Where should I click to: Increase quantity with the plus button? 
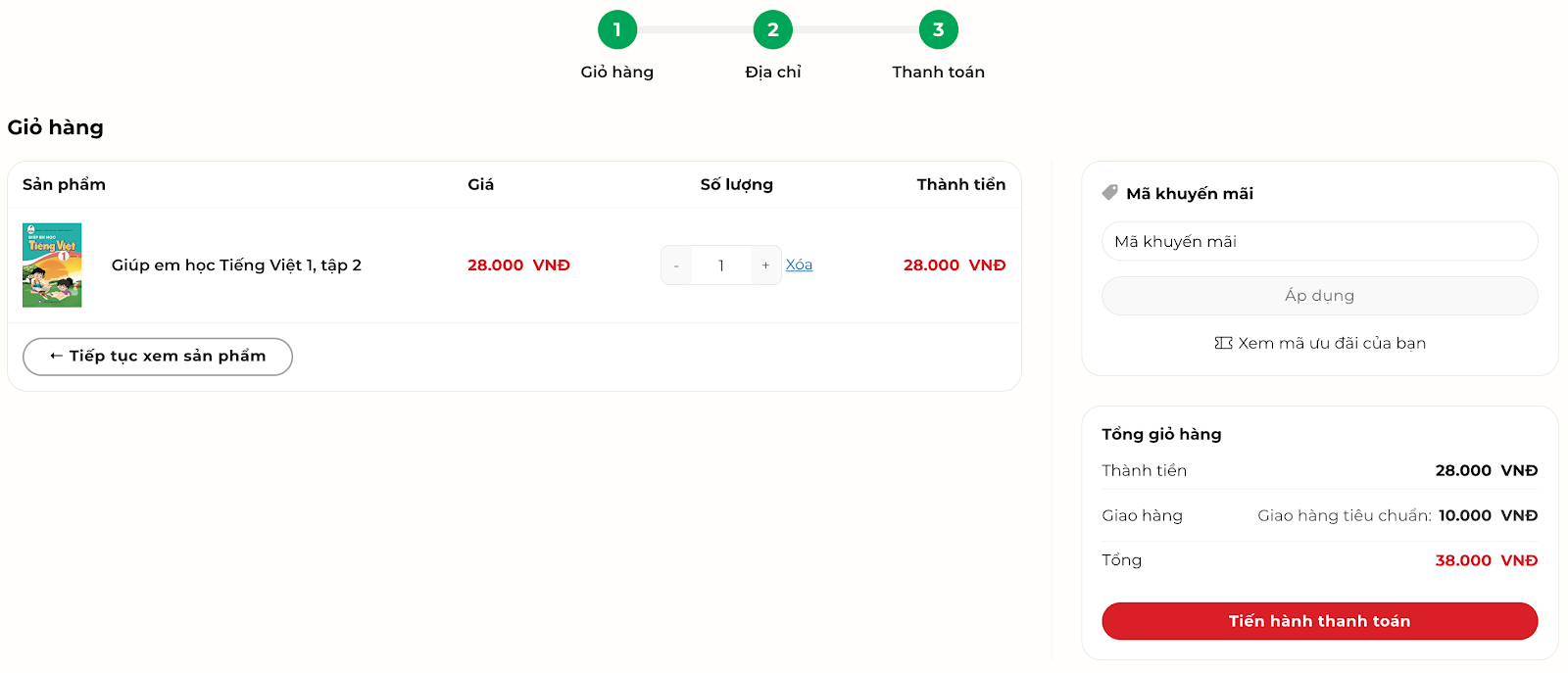click(x=765, y=265)
